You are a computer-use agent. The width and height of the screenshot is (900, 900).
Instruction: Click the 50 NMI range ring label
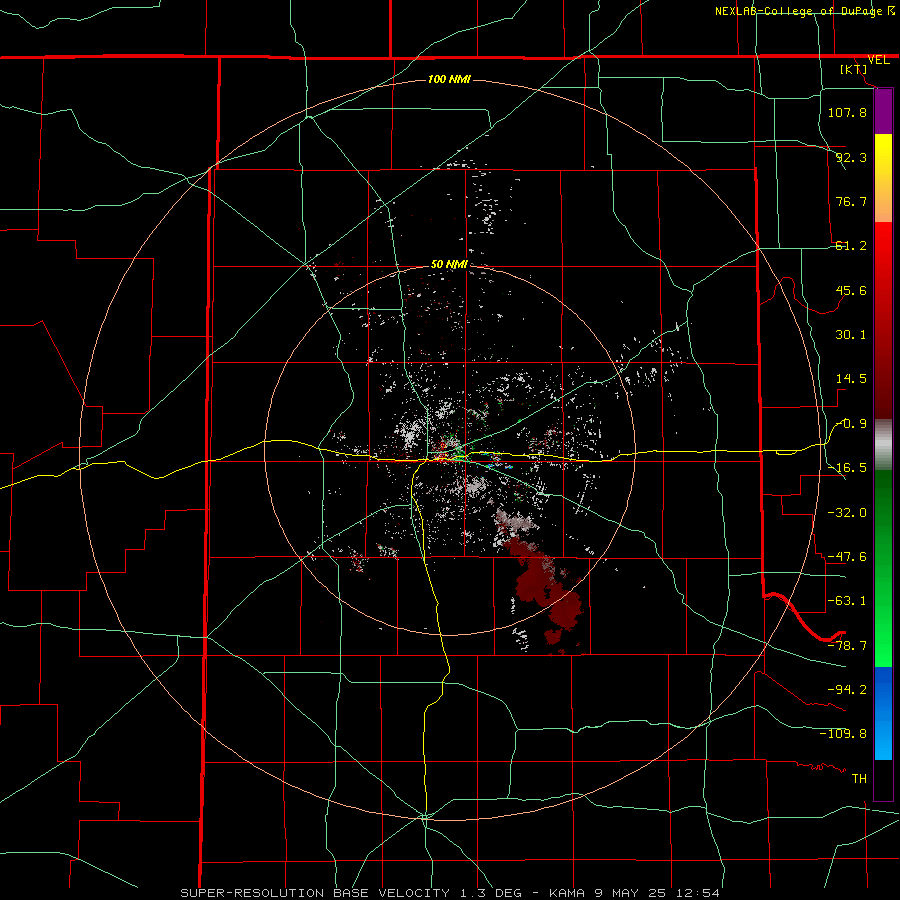point(449,265)
